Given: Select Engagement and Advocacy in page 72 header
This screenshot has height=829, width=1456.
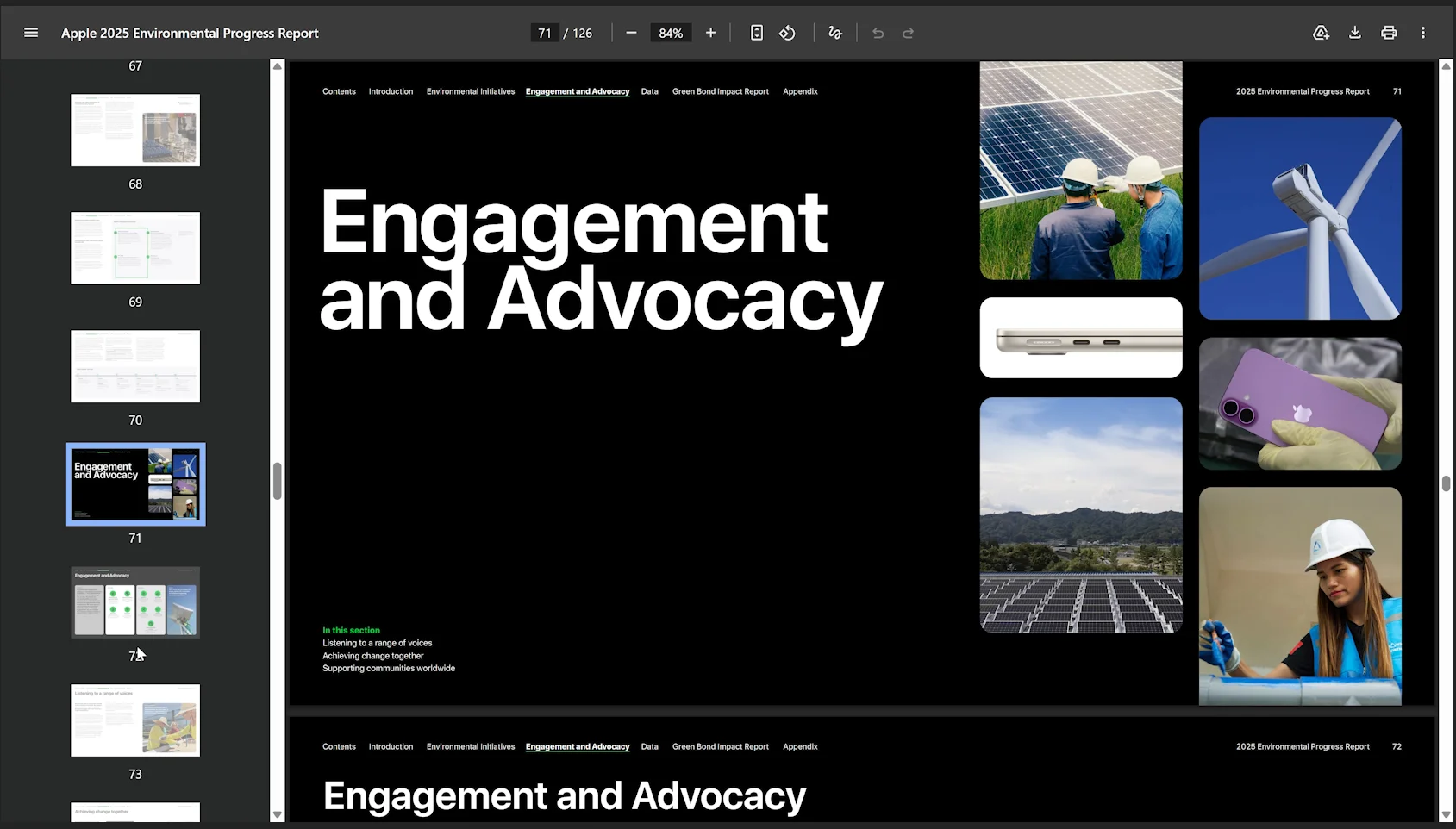Looking at the screenshot, I should pos(578,746).
